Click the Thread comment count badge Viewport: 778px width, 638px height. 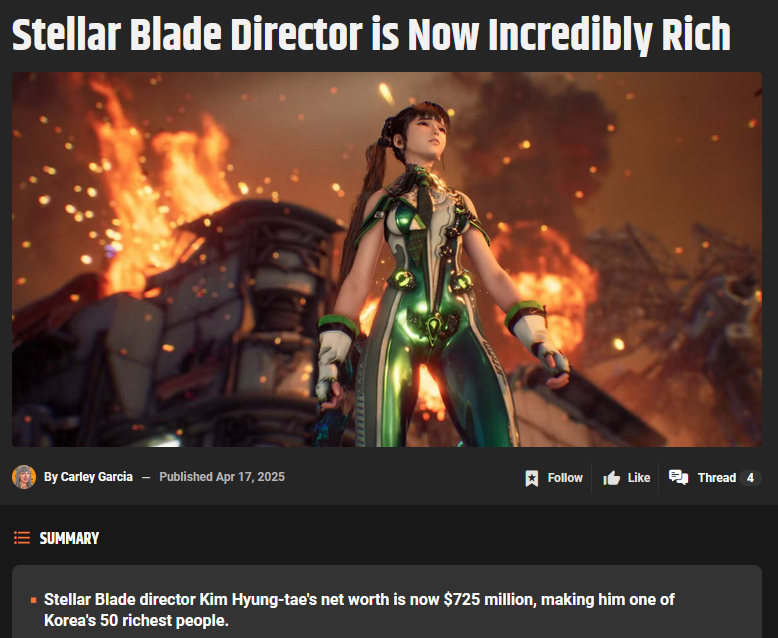[750, 478]
